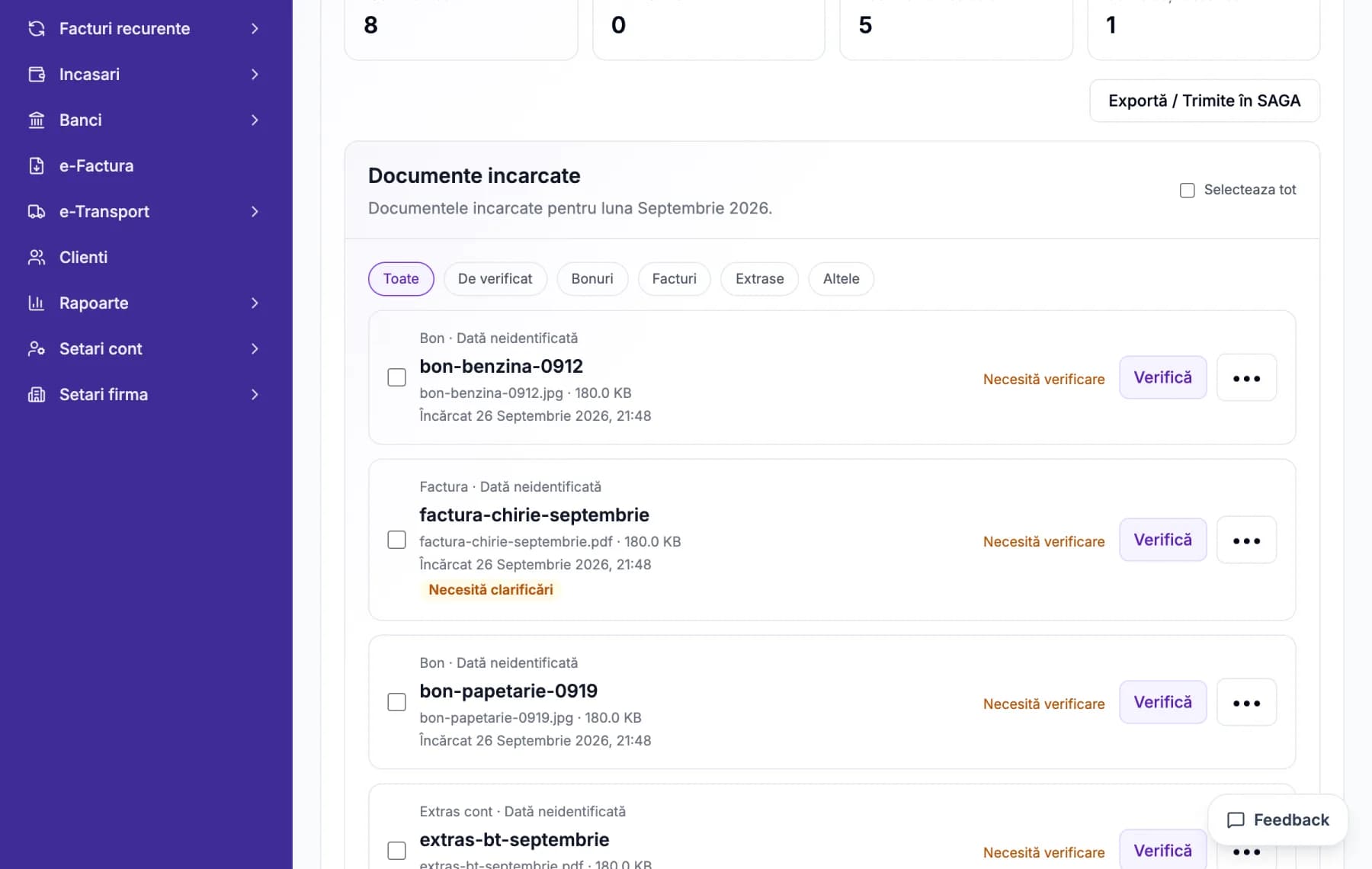Select the bon-benzina-0912 document checkbox

(396, 377)
